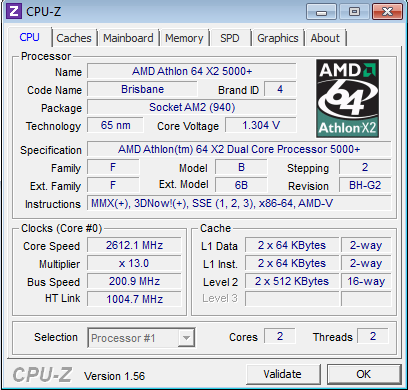The width and height of the screenshot is (408, 390).
Task: Open the About tab
Action: coord(325,38)
